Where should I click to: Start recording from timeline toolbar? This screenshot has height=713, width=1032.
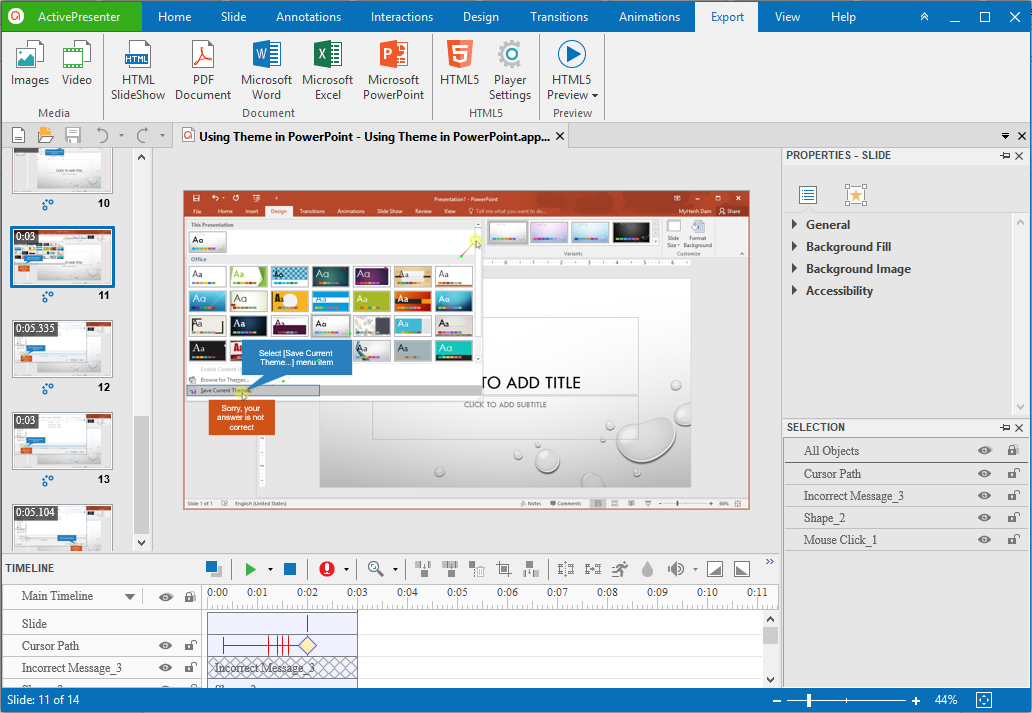click(x=327, y=569)
